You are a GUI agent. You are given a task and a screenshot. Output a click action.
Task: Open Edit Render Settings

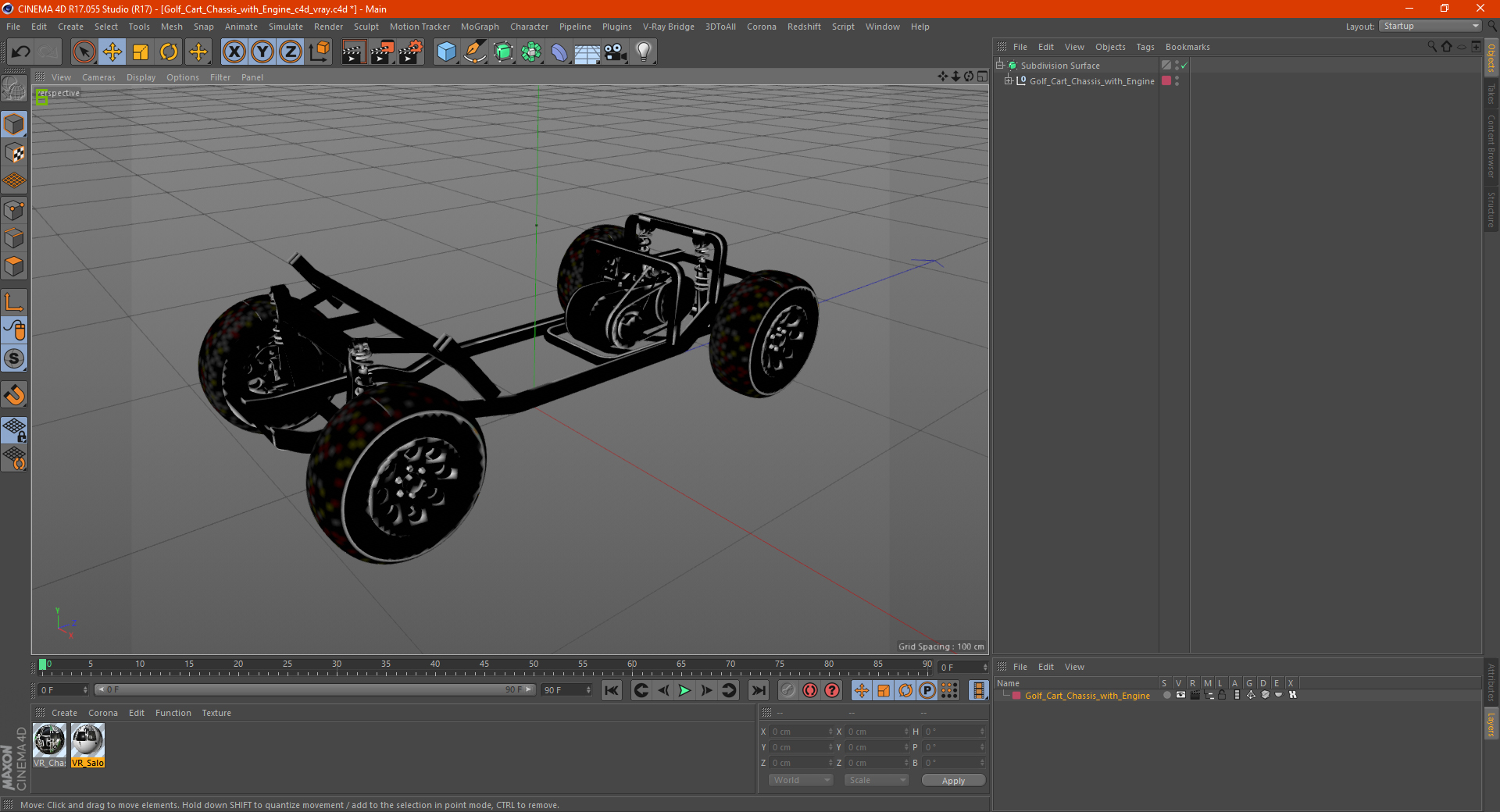(411, 52)
